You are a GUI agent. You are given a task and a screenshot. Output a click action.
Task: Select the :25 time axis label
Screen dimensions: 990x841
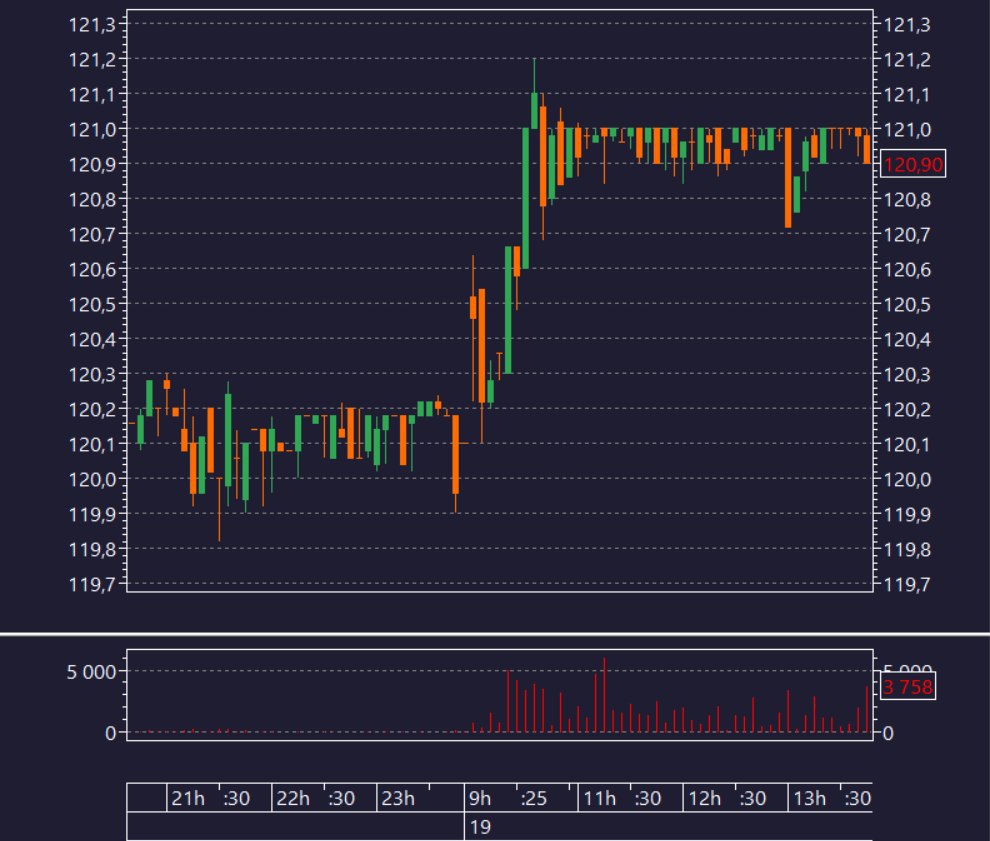[534, 799]
